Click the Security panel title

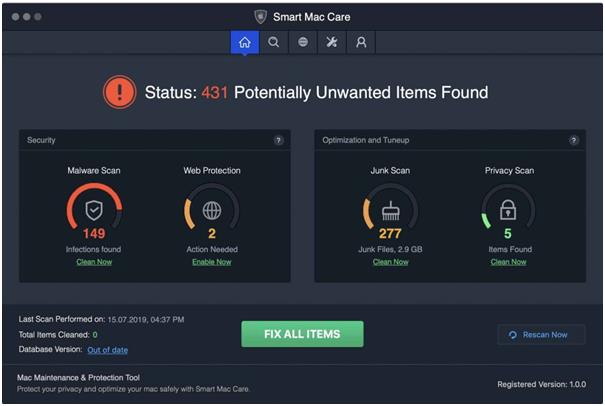click(x=41, y=140)
